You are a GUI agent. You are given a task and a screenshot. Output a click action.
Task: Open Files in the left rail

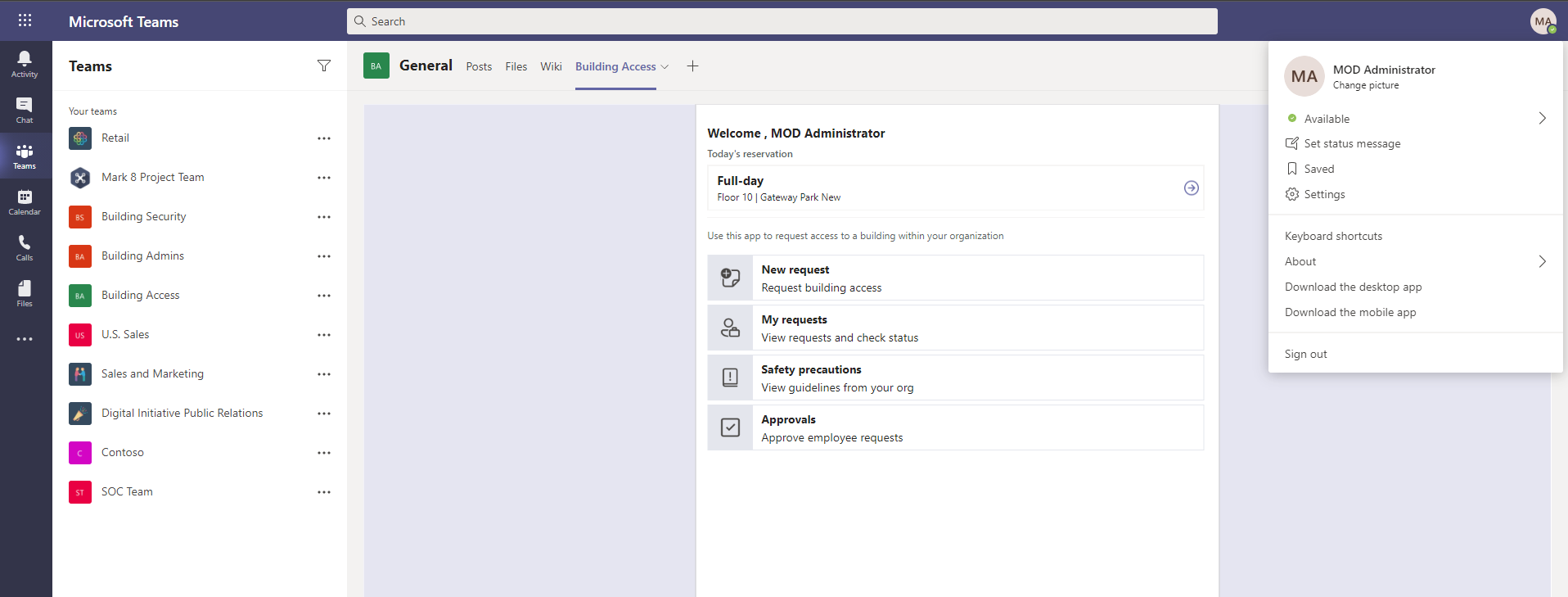pyautogui.click(x=25, y=293)
